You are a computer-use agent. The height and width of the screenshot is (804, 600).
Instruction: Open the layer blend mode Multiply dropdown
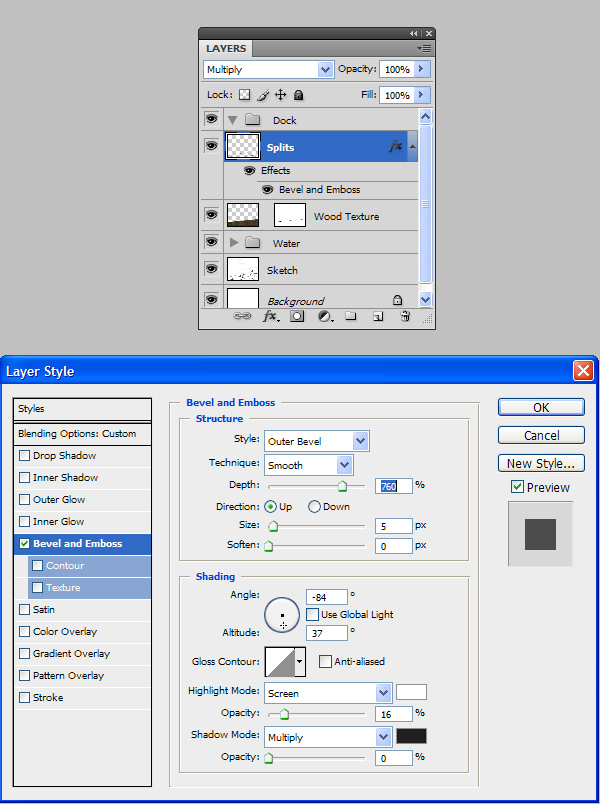click(325, 69)
